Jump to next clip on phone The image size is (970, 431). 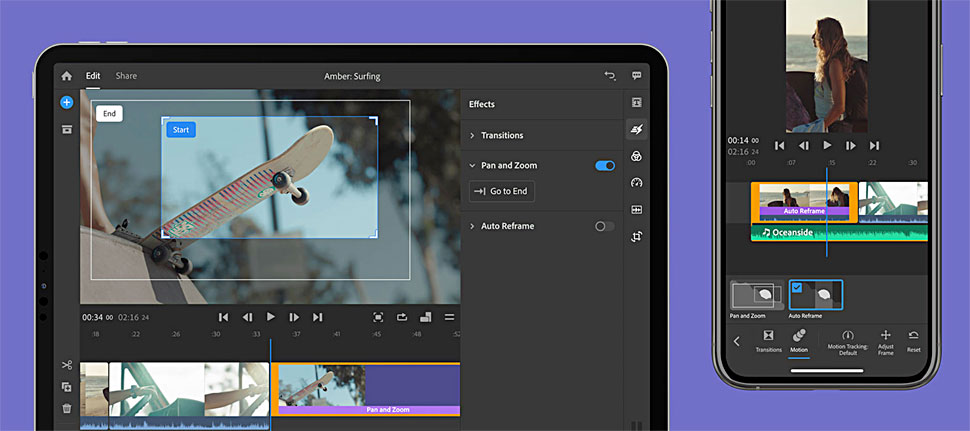(874, 145)
